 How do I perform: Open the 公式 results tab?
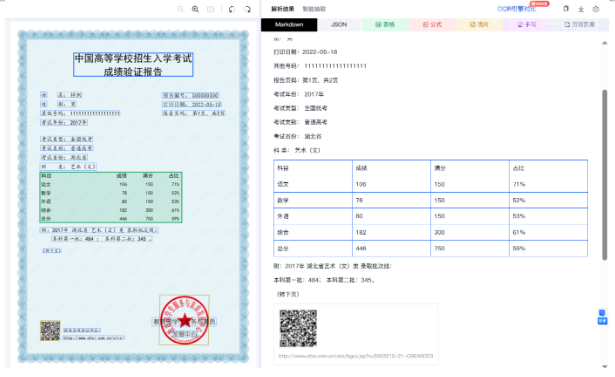432,24
